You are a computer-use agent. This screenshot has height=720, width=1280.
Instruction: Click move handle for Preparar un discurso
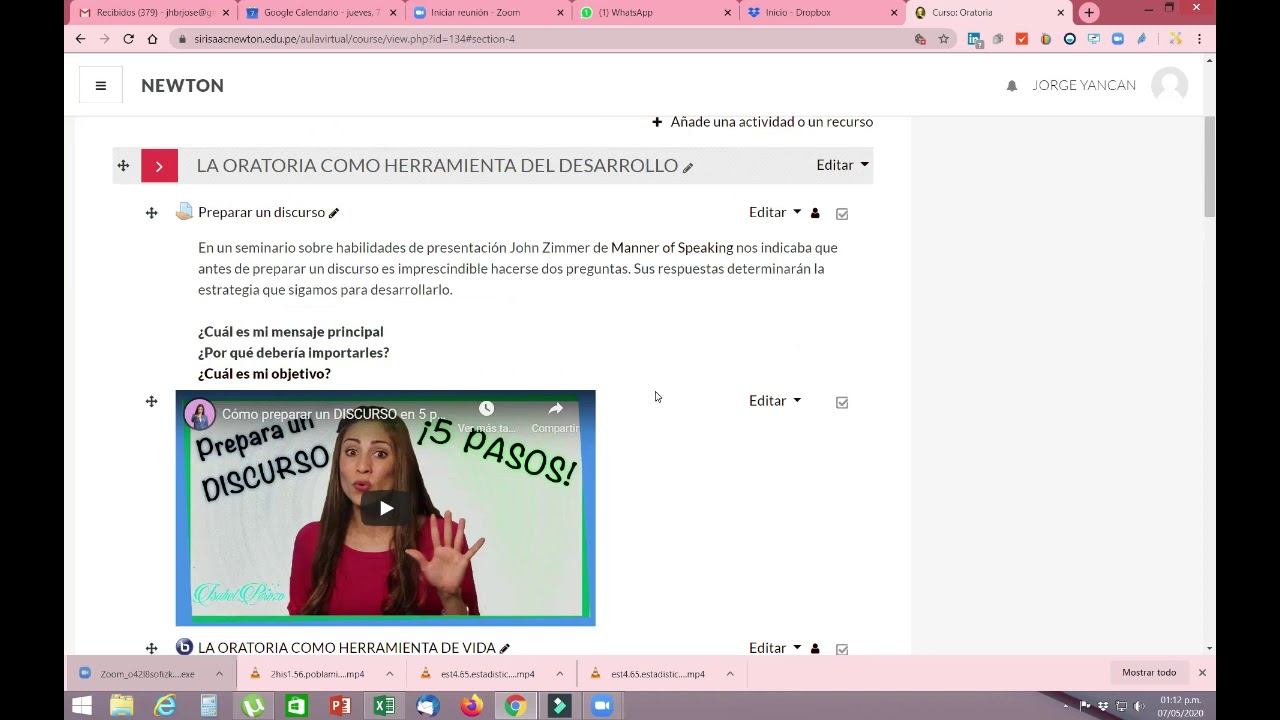tap(152, 213)
